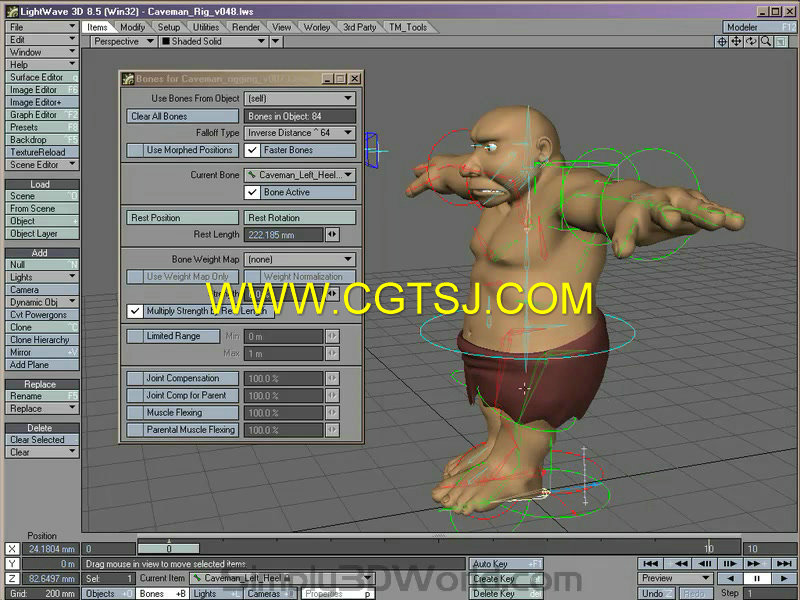Click Joint Comp for Parent percentage stepper
Screen dimensions: 800x600
pyautogui.click(x=332, y=396)
